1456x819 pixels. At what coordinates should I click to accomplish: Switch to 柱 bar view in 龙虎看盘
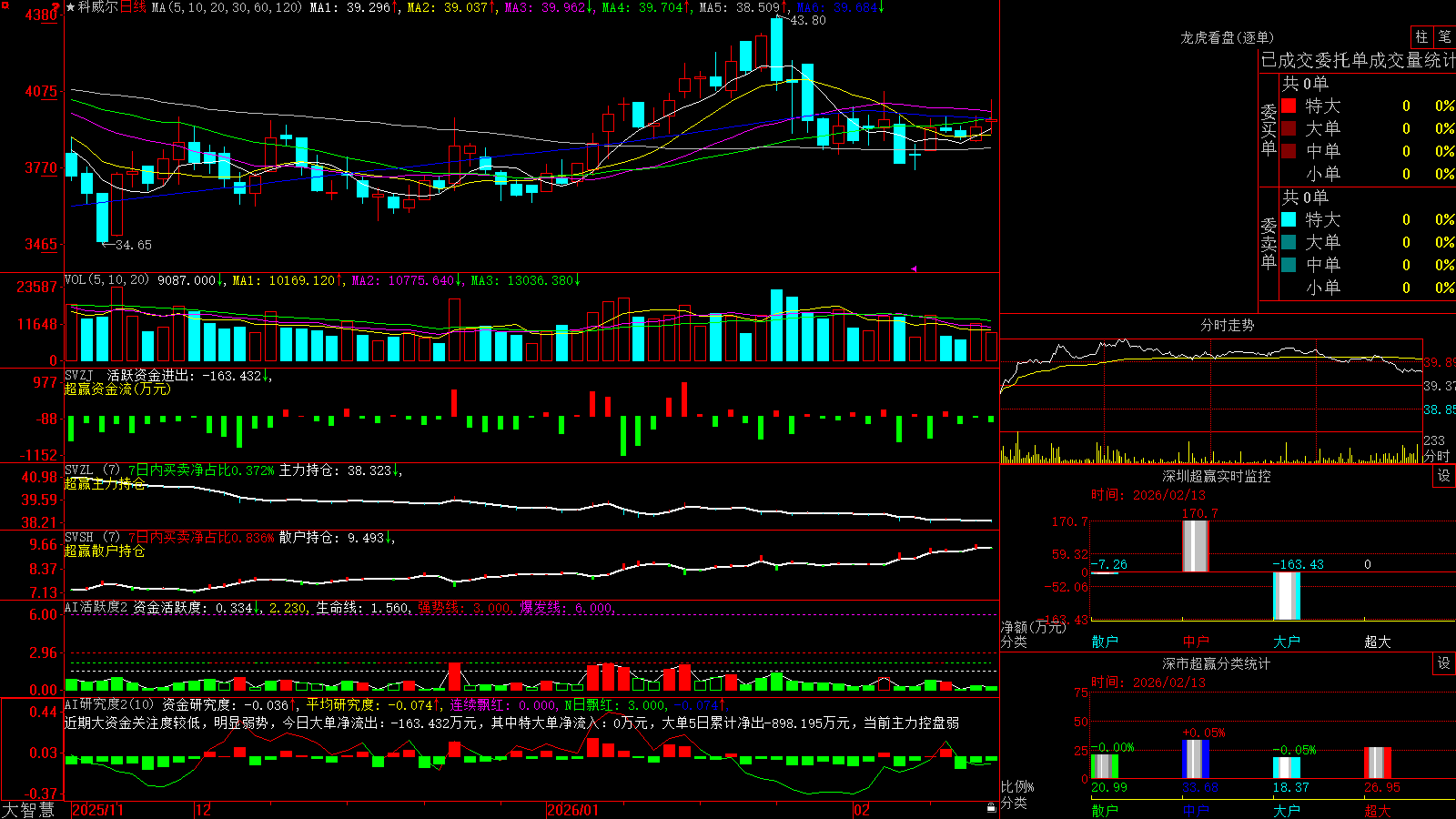[x=1421, y=37]
